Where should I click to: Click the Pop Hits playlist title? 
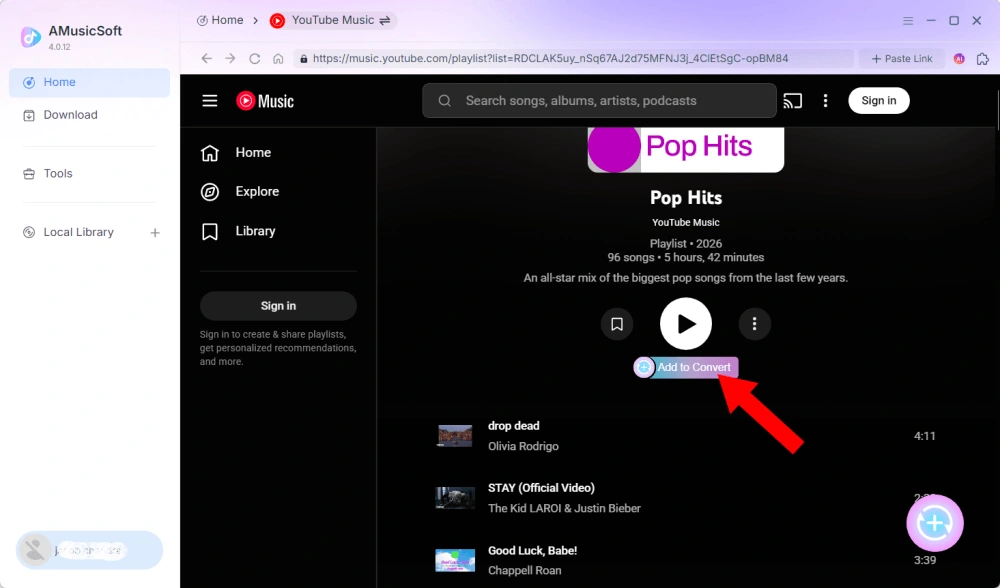[686, 198]
